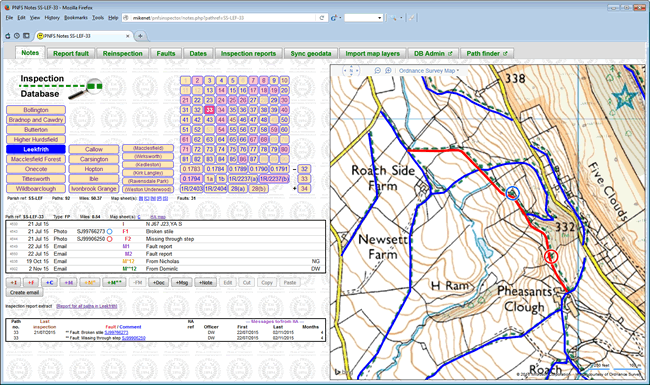Click the Inspection Database magnifier logo
The height and width of the screenshot is (385, 650).
click(x=85, y=88)
